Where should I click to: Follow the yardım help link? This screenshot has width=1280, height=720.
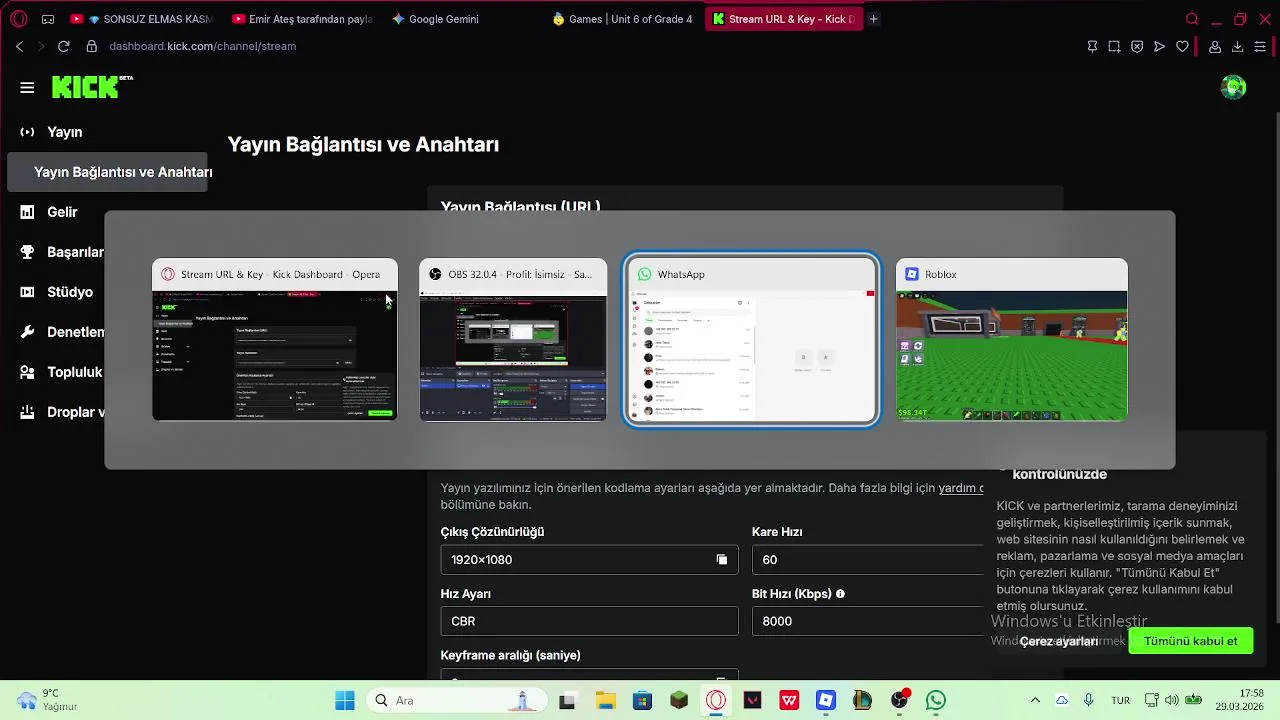pos(960,488)
